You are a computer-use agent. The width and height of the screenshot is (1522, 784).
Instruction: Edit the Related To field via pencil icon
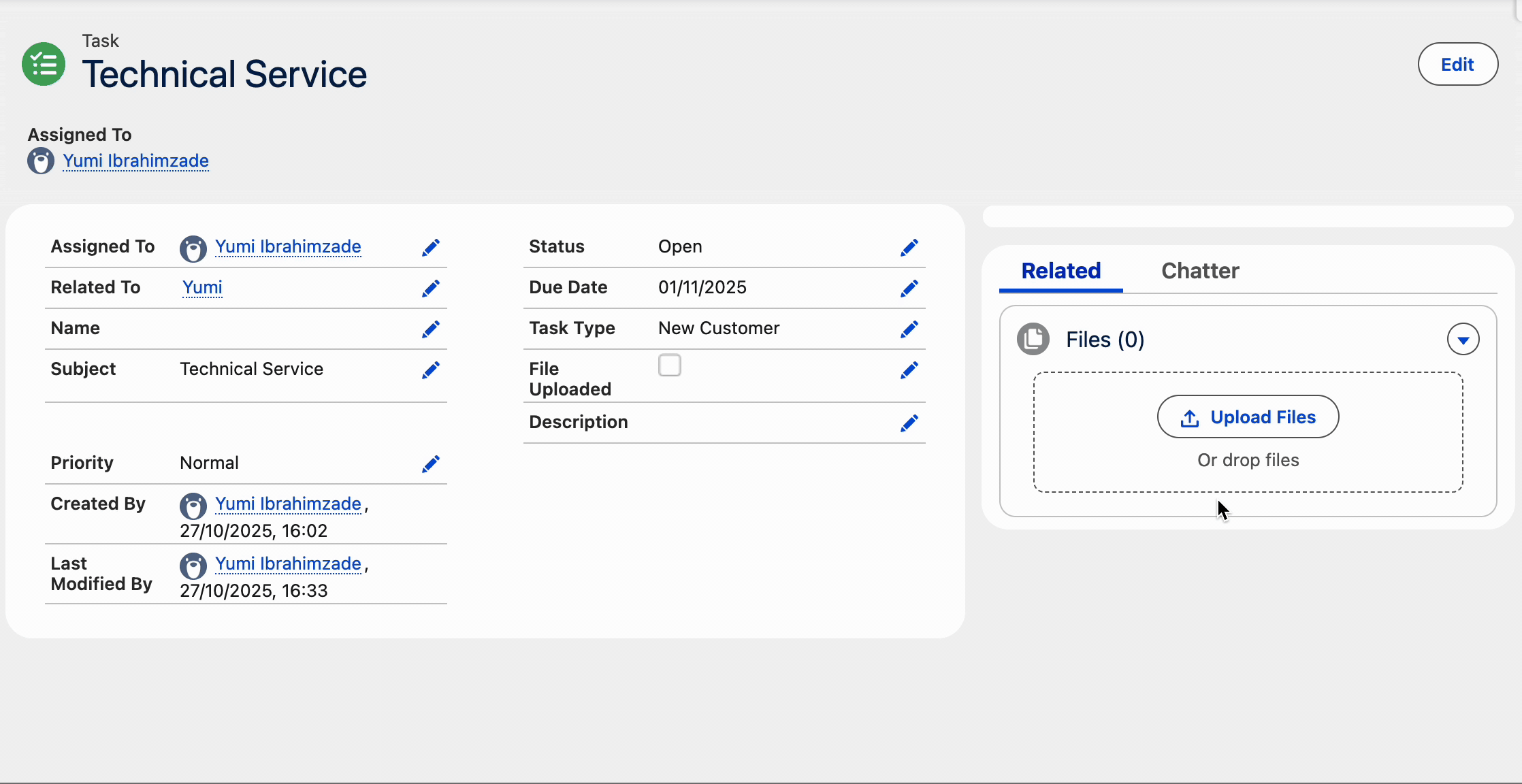(430, 289)
